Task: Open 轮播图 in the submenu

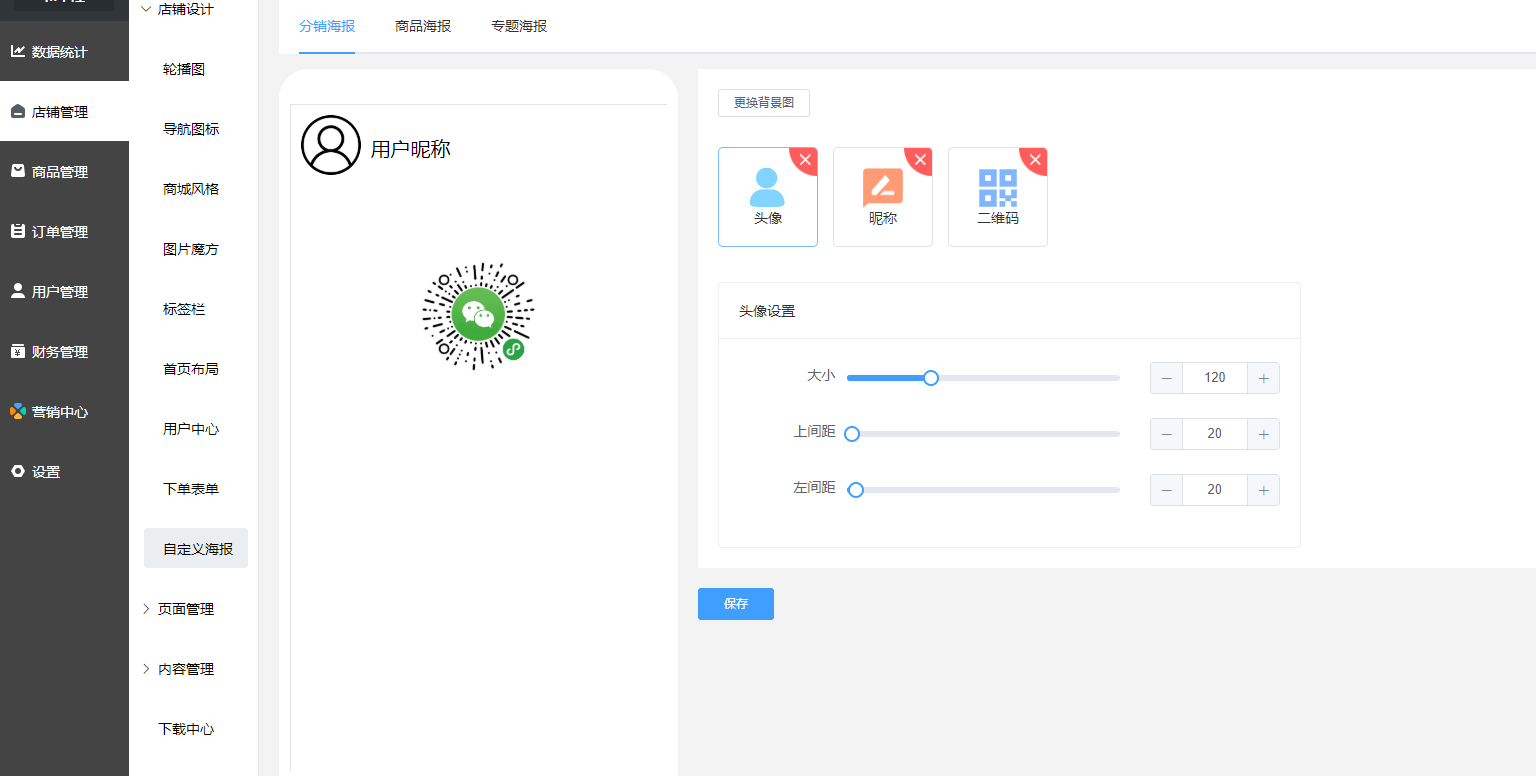Action: 184,69
